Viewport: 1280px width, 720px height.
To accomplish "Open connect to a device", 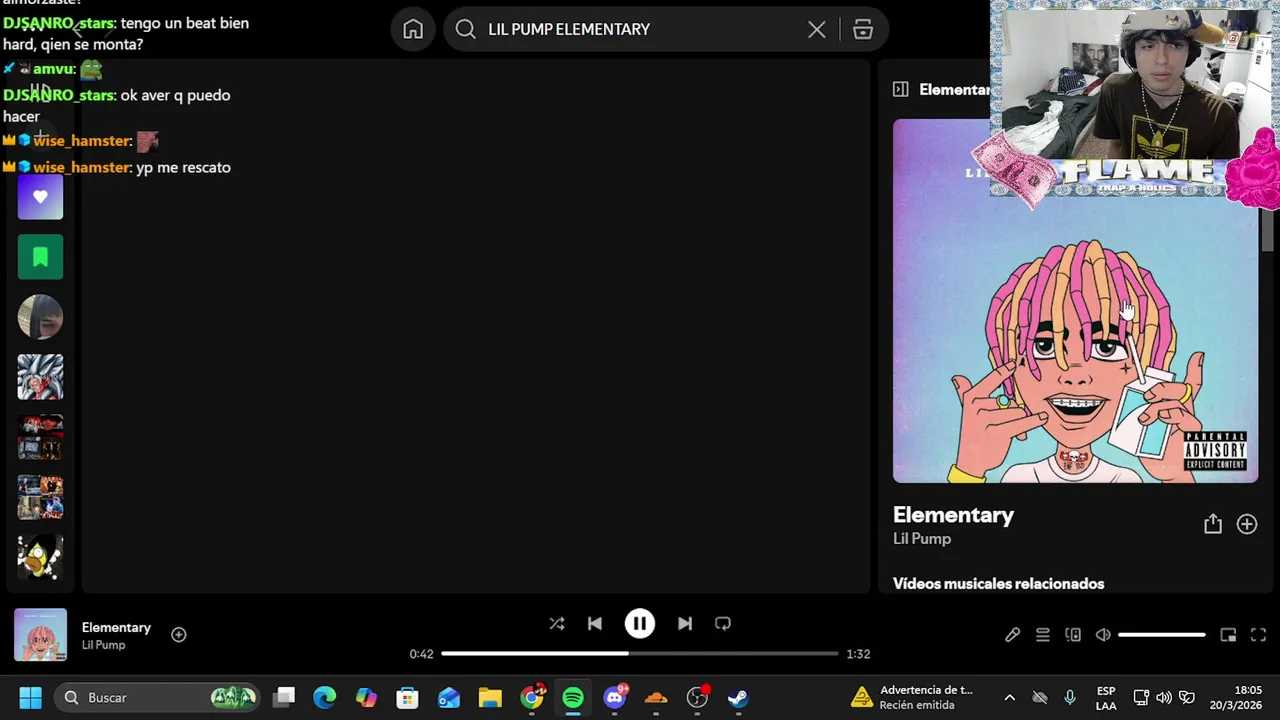I will tap(1073, 635).
